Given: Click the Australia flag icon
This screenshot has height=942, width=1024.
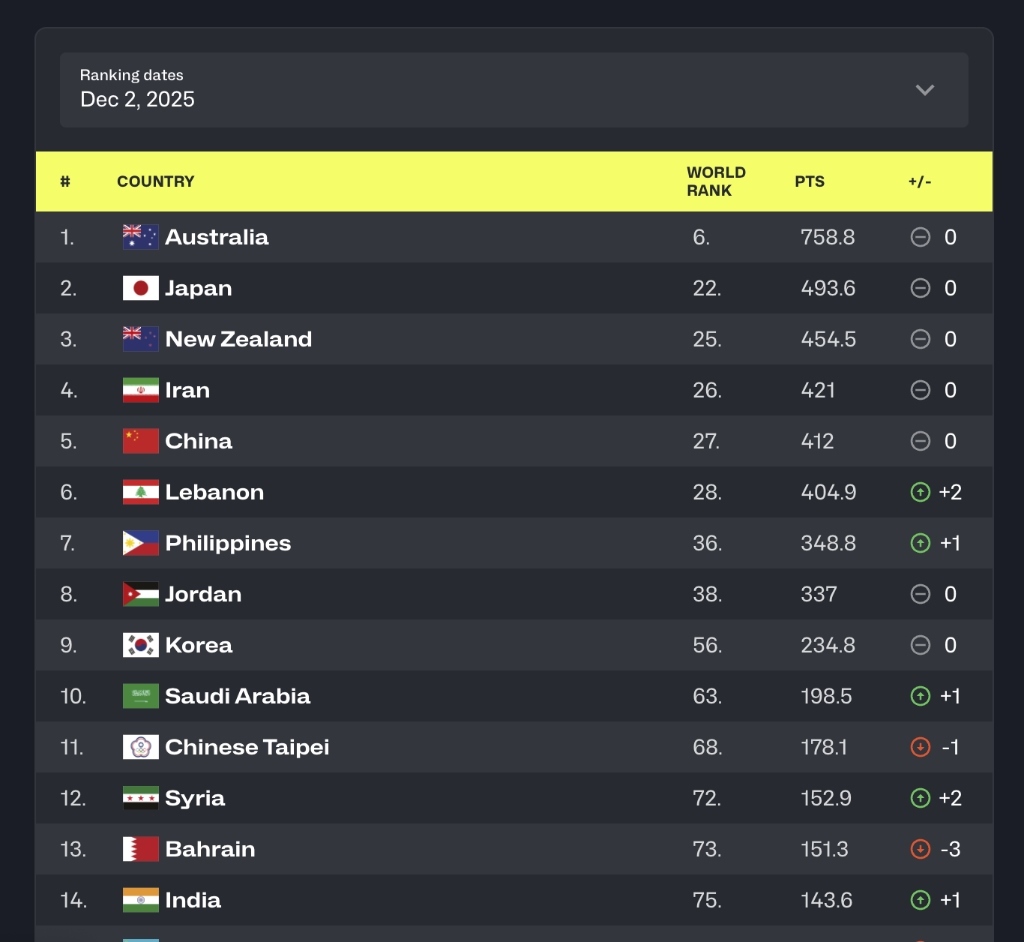Looking at the screenshot, I should [140, 237].
